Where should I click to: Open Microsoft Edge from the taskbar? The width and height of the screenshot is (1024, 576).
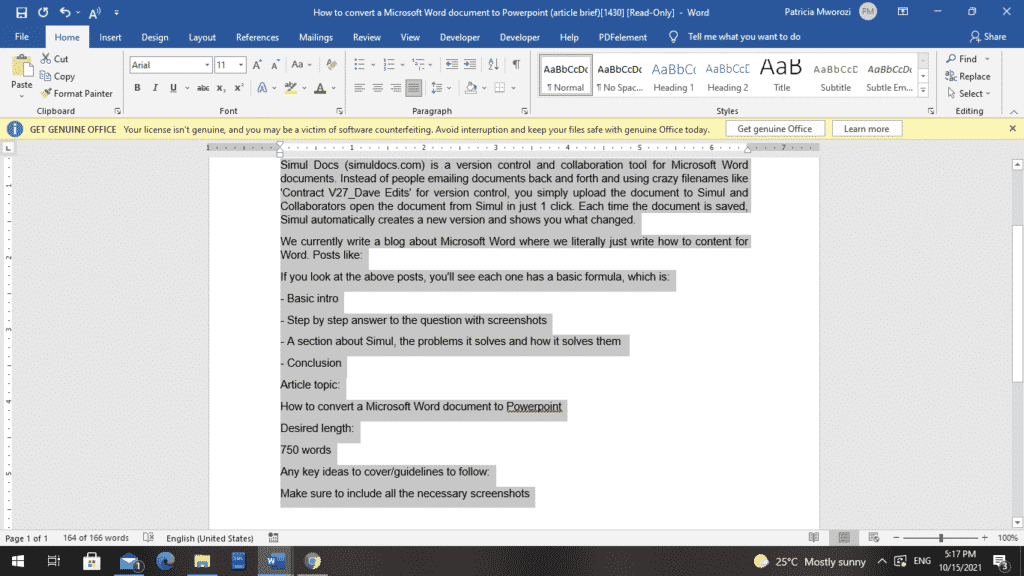tap(165, 561)
